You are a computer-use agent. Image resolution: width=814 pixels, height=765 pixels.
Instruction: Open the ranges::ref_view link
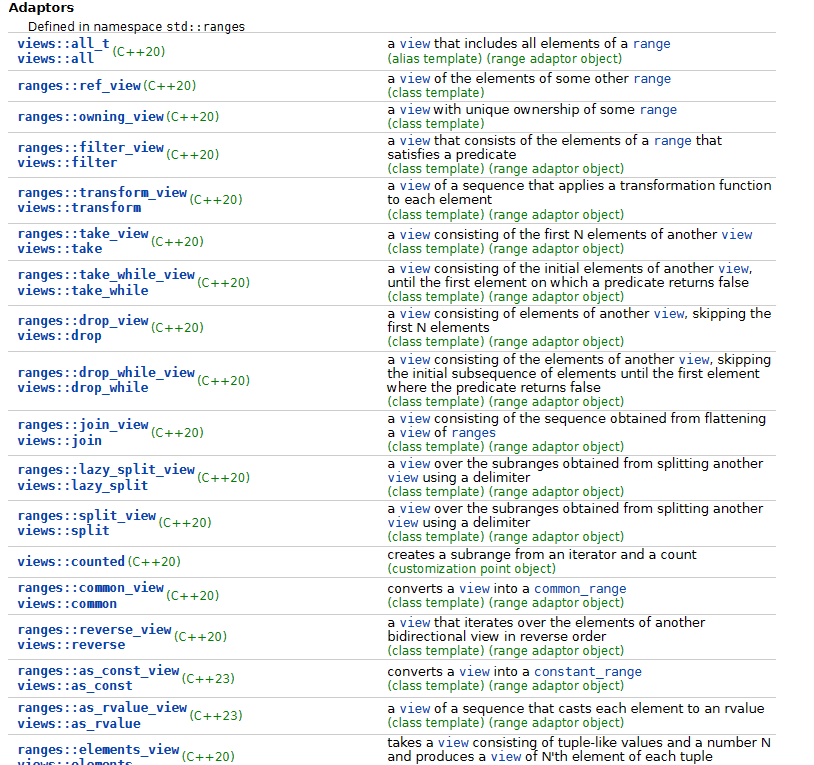(79, 86)
